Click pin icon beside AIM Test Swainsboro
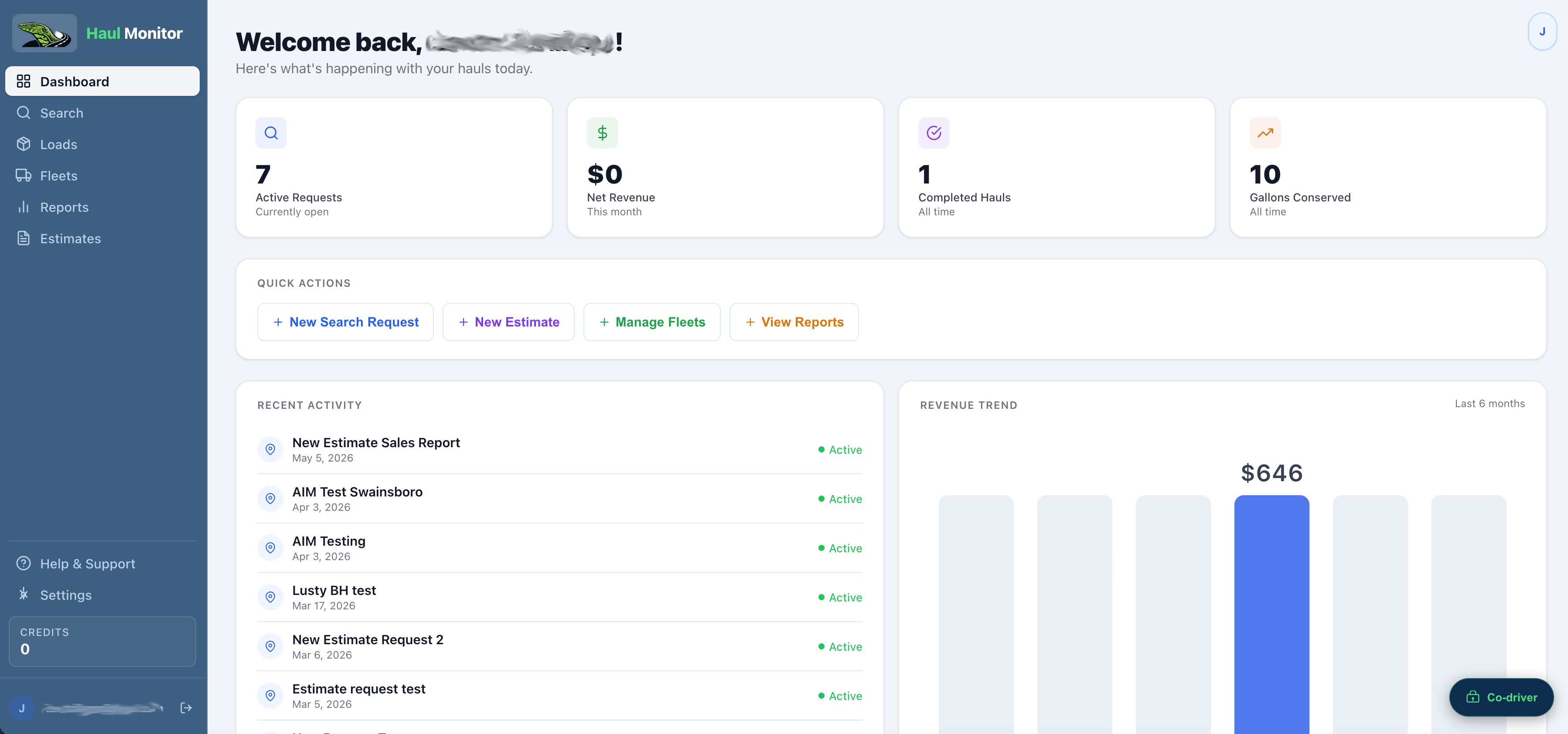Screen dimensions: 1568x734 tap(270, 499)
